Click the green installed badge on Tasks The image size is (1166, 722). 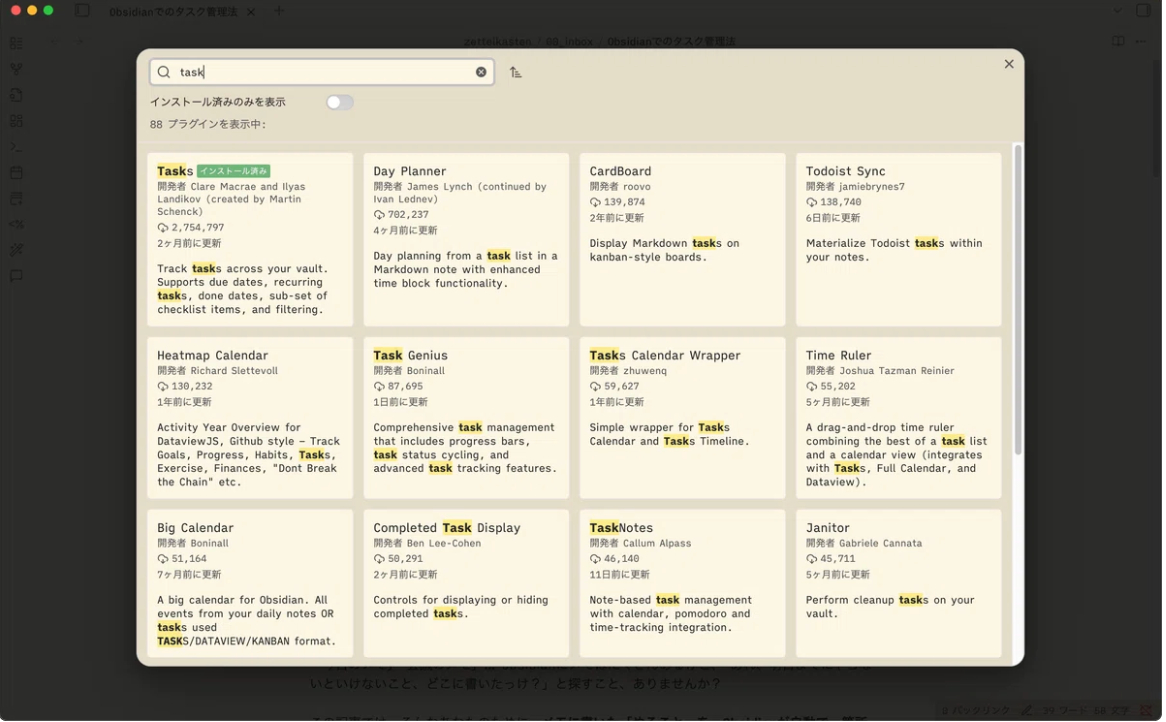point(233,171)
